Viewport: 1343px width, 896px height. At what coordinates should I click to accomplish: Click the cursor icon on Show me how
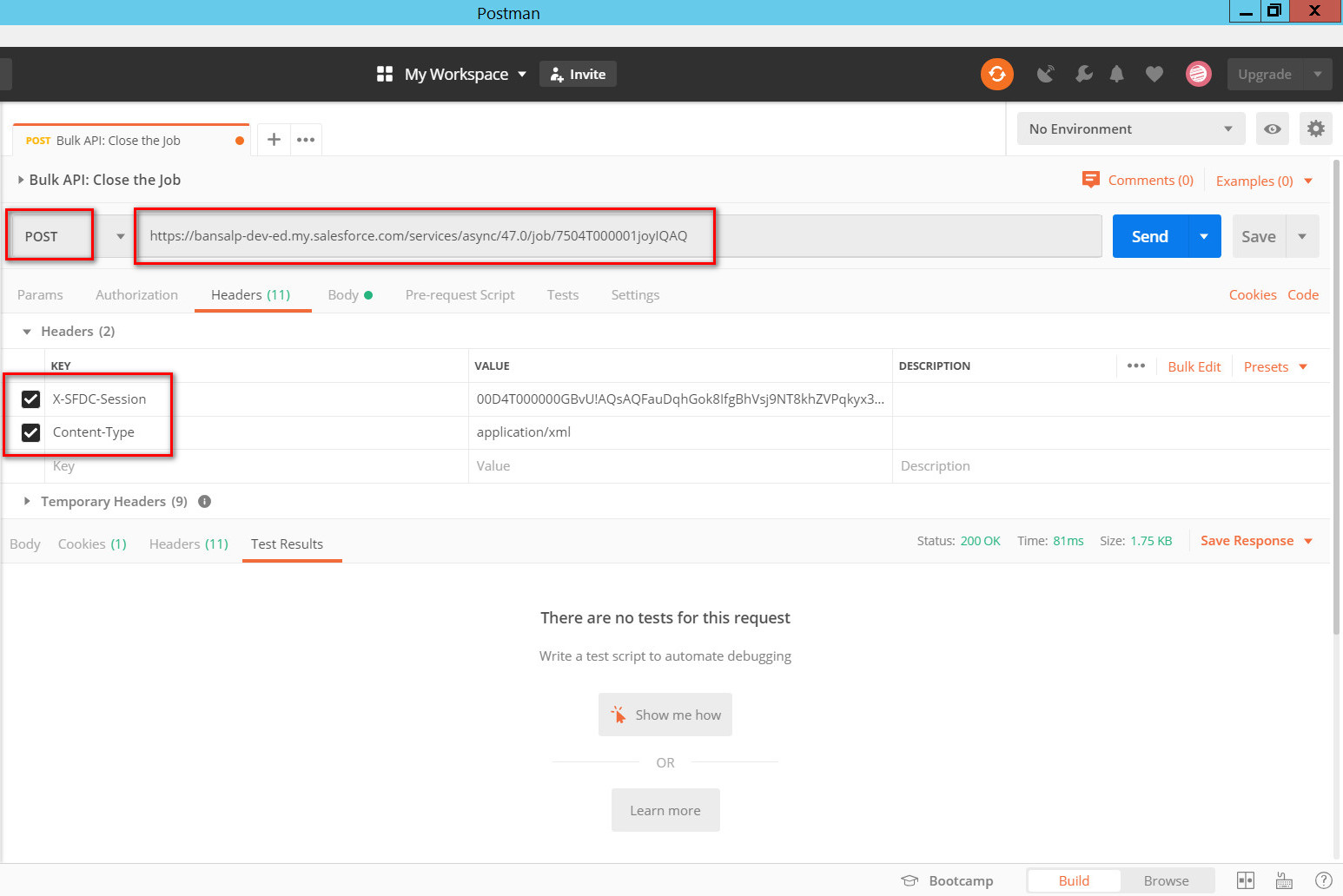click(619, 715)
